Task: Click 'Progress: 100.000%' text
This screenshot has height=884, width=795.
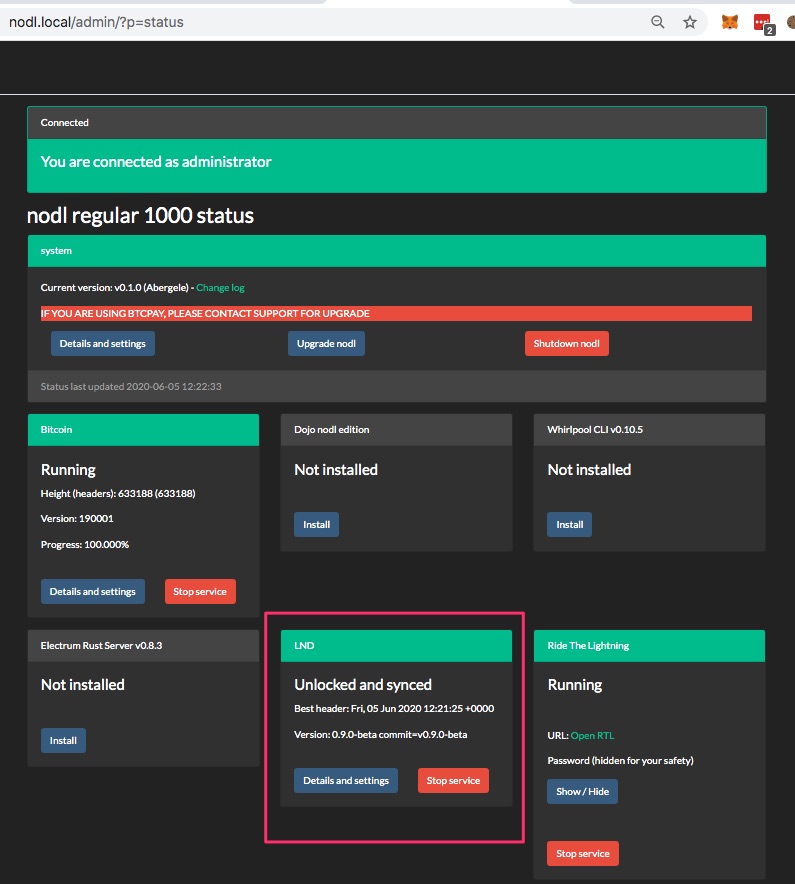Action: click(85, 545)
